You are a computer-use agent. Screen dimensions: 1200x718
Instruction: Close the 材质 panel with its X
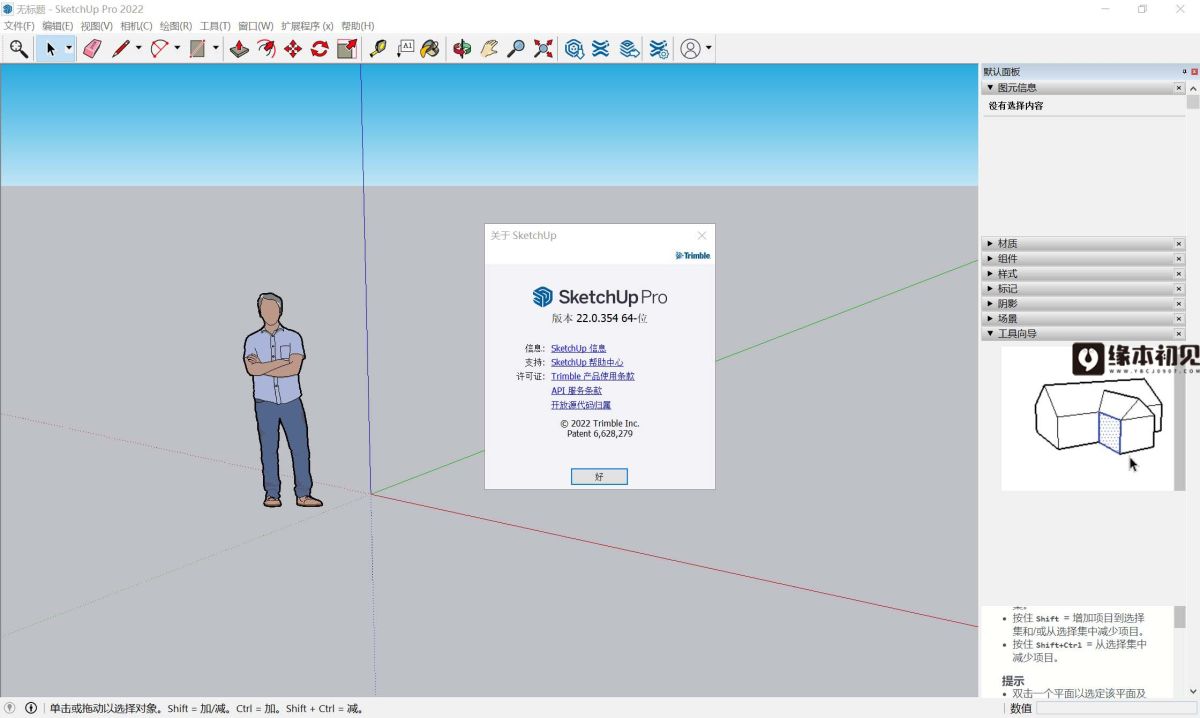(1179, 244)
